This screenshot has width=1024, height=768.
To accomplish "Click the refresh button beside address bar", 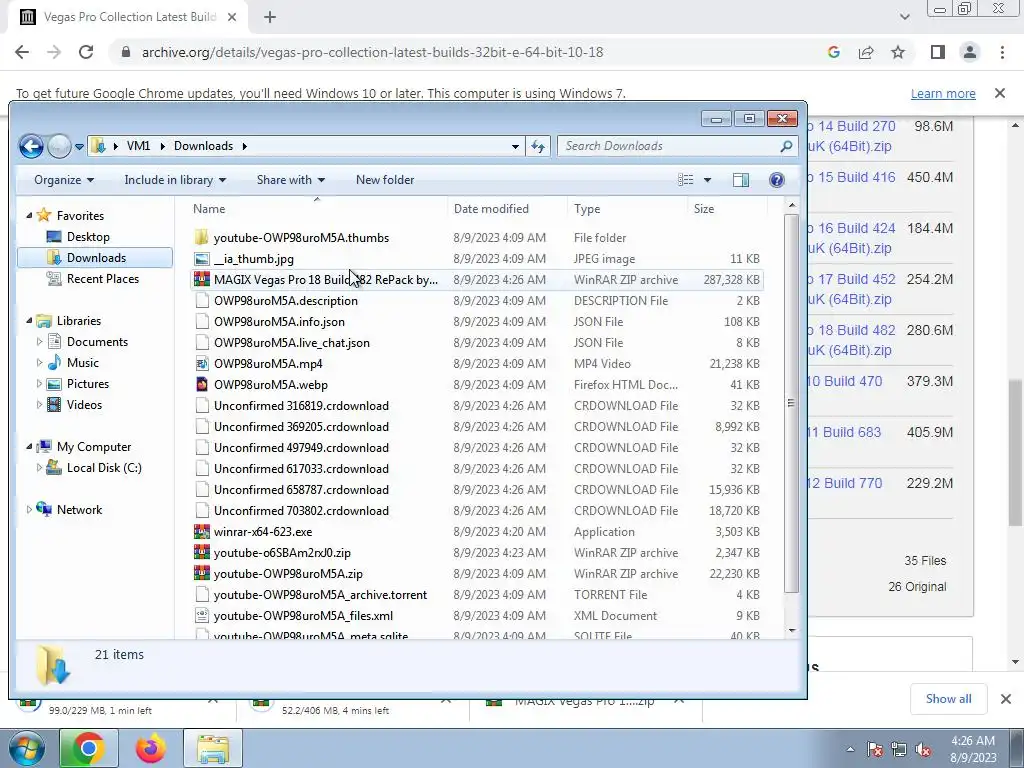I will pos(538,146).
